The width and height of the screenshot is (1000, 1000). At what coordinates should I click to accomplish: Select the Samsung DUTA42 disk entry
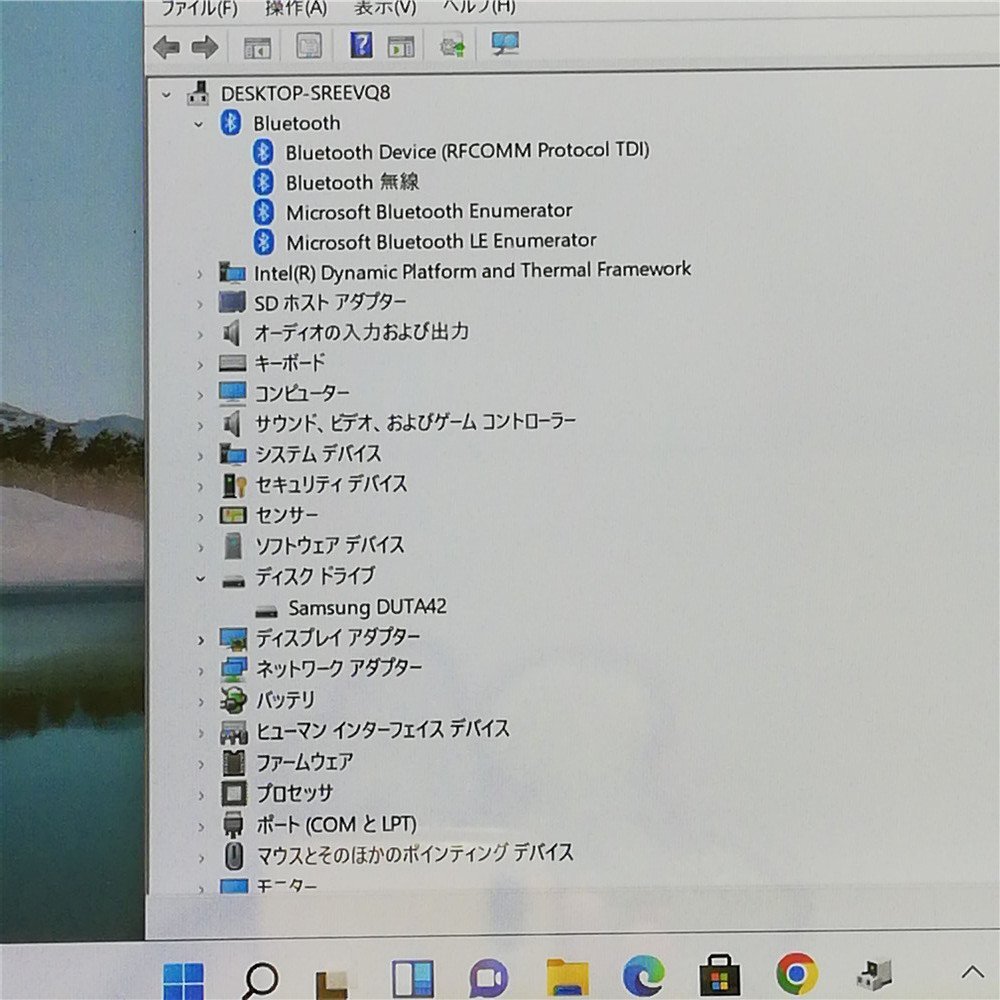367,607
